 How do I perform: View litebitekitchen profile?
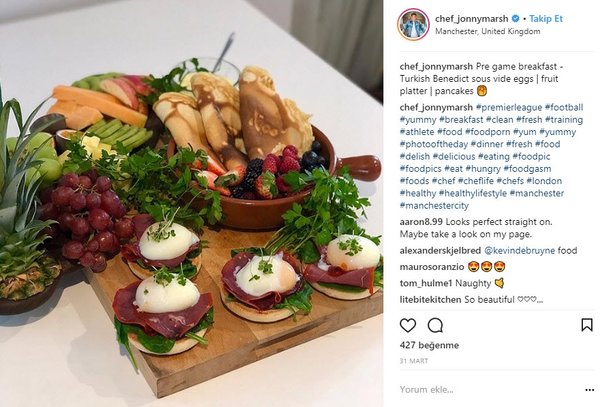430,300
